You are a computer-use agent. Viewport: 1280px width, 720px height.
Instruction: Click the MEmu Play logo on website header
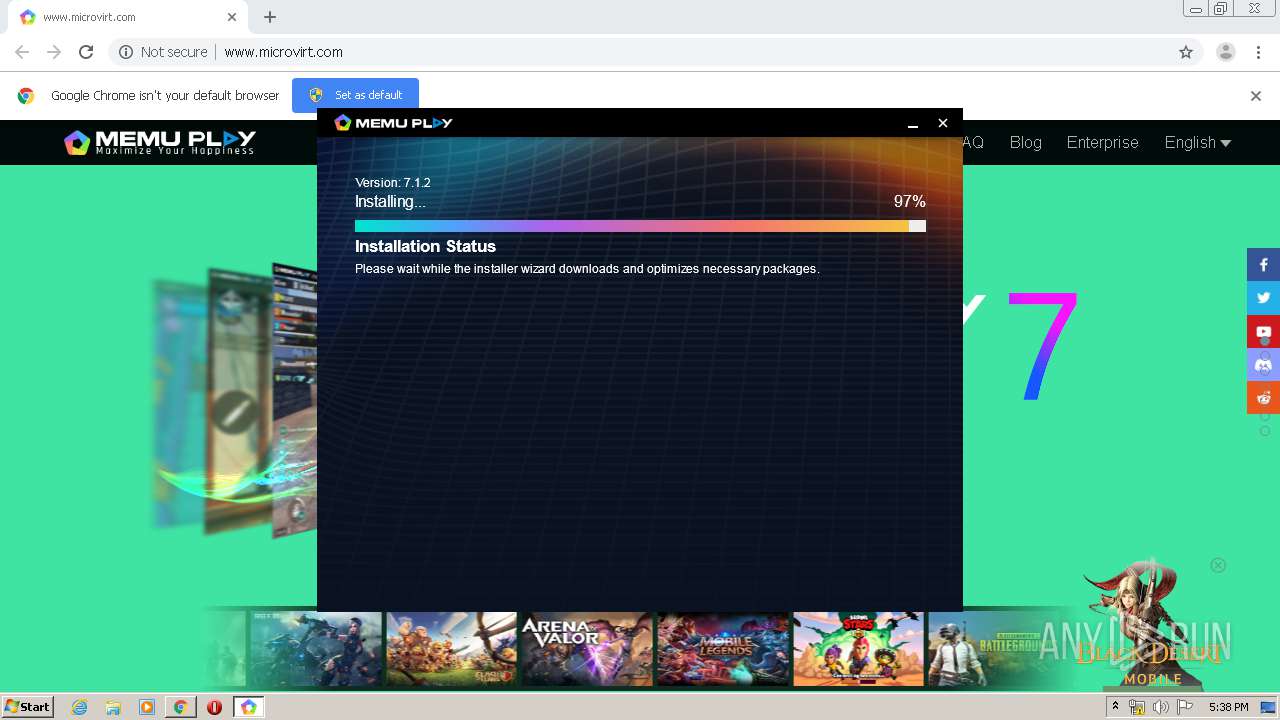pos(160,143)
